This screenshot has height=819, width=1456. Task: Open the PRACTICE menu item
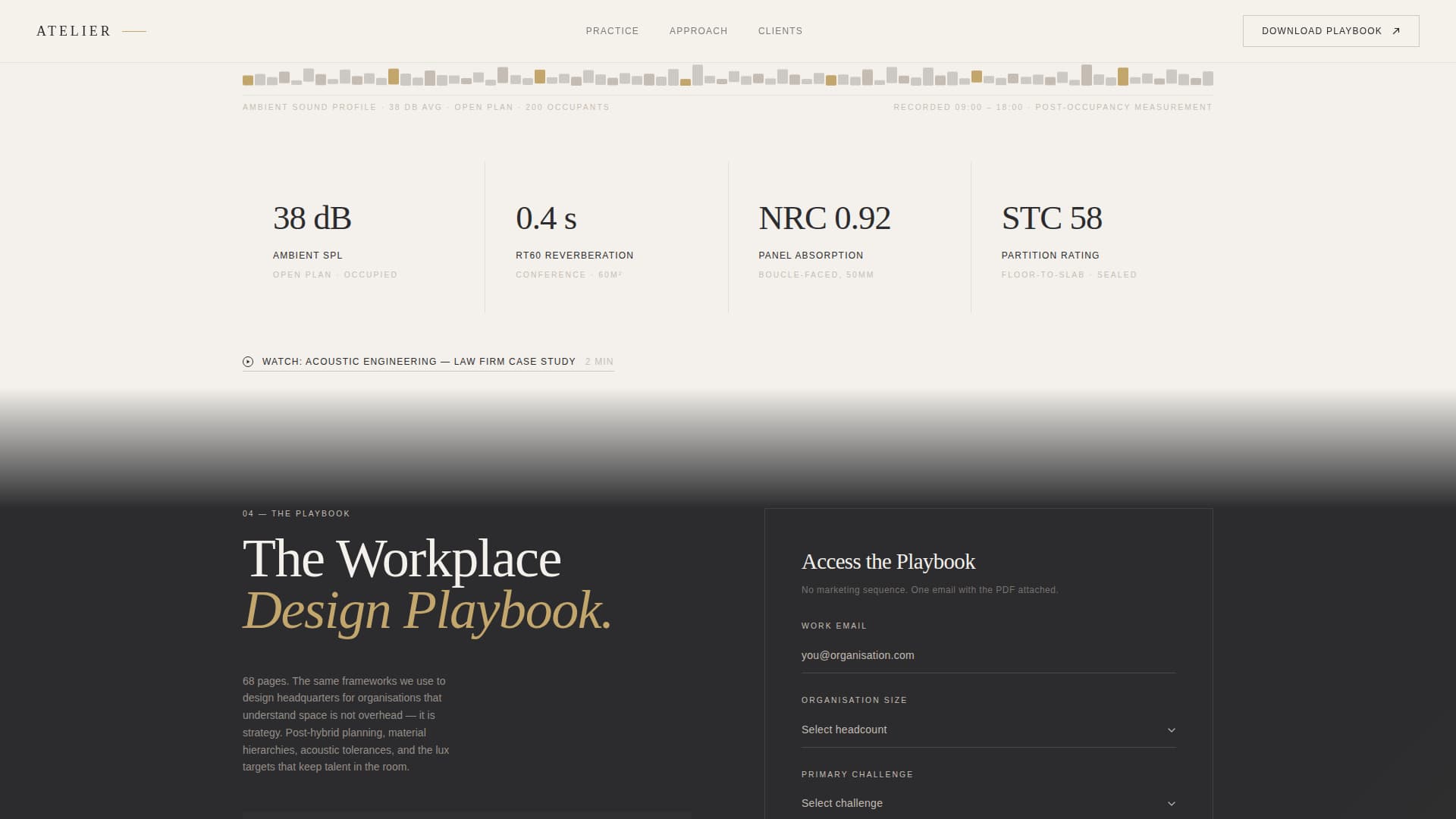pyautogui.click(x=612, y=31)
